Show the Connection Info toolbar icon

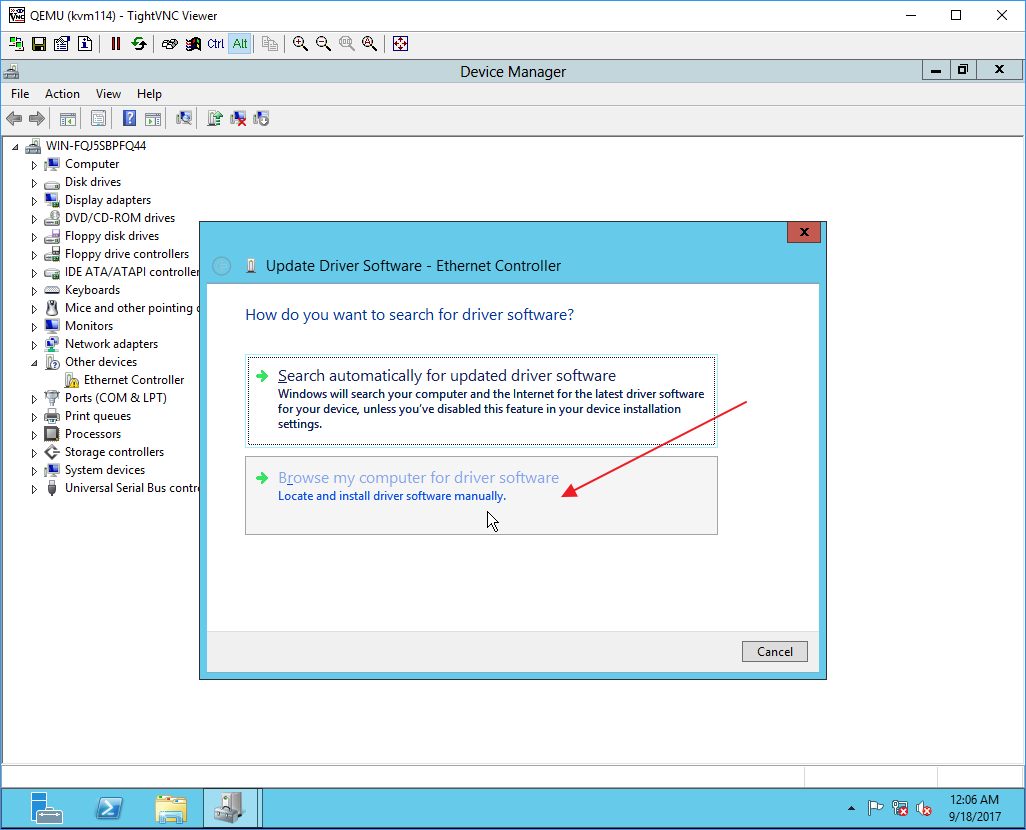pyautogui.click(x=85, y=44)
